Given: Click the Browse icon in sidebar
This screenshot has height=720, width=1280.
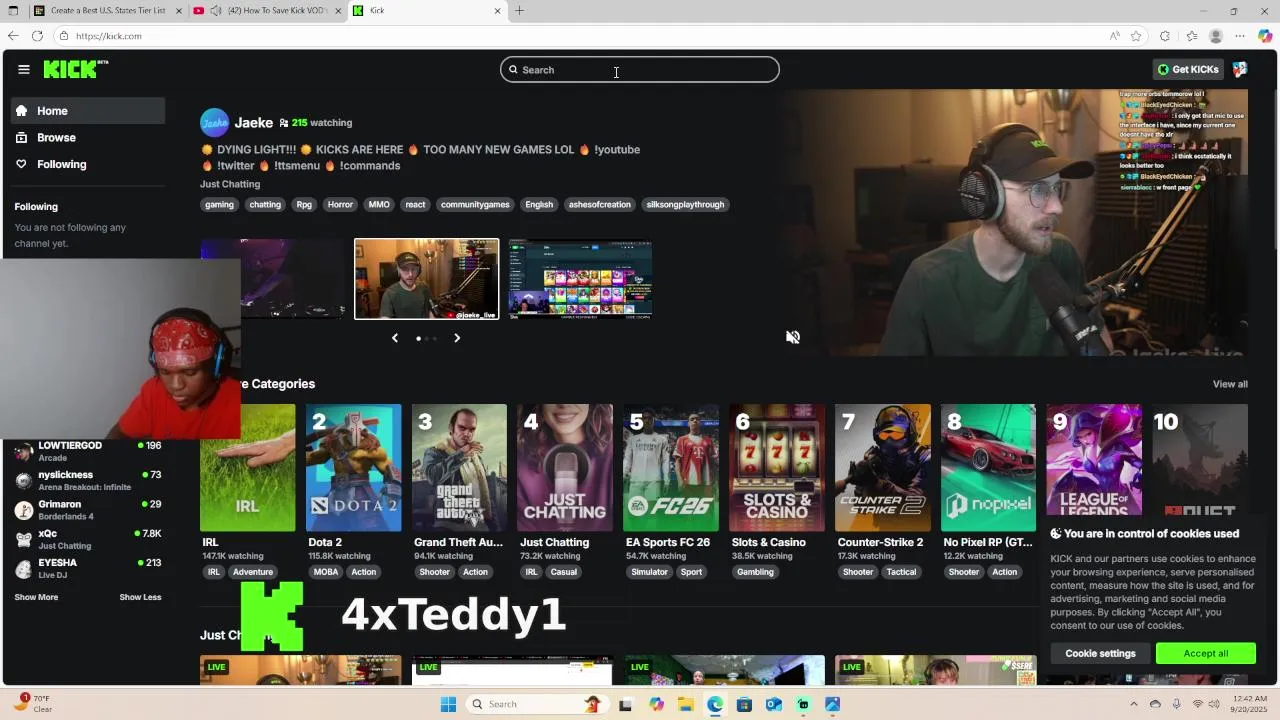Looking at the screenshot, I should 22,137.
